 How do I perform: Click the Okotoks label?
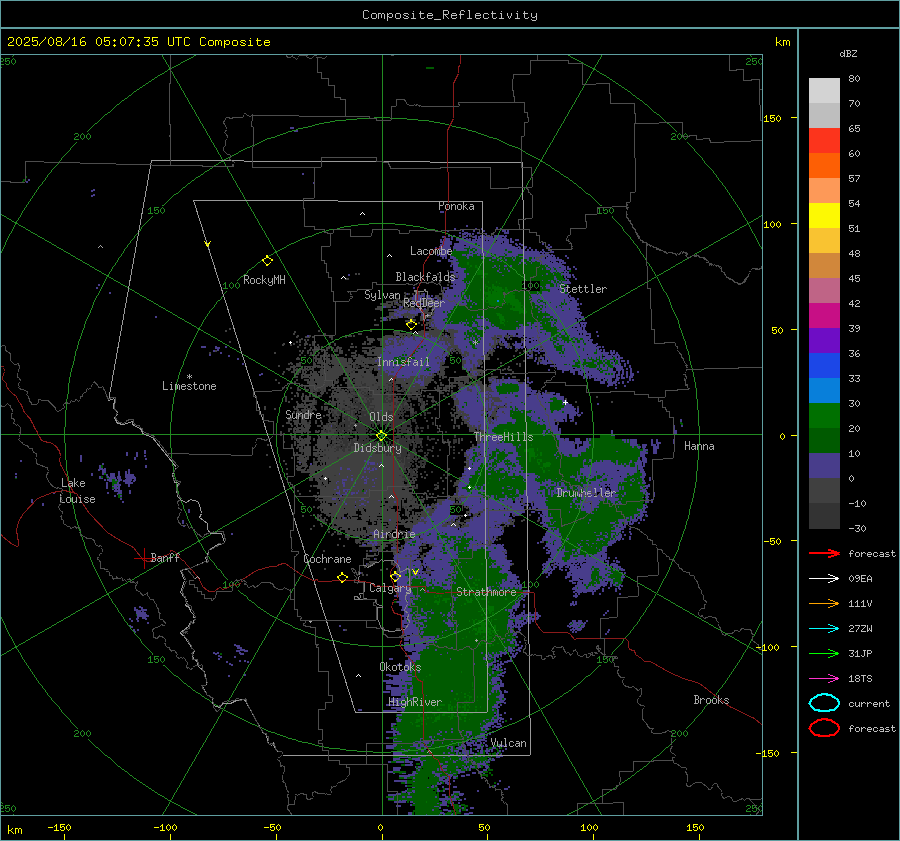(400, 667)
